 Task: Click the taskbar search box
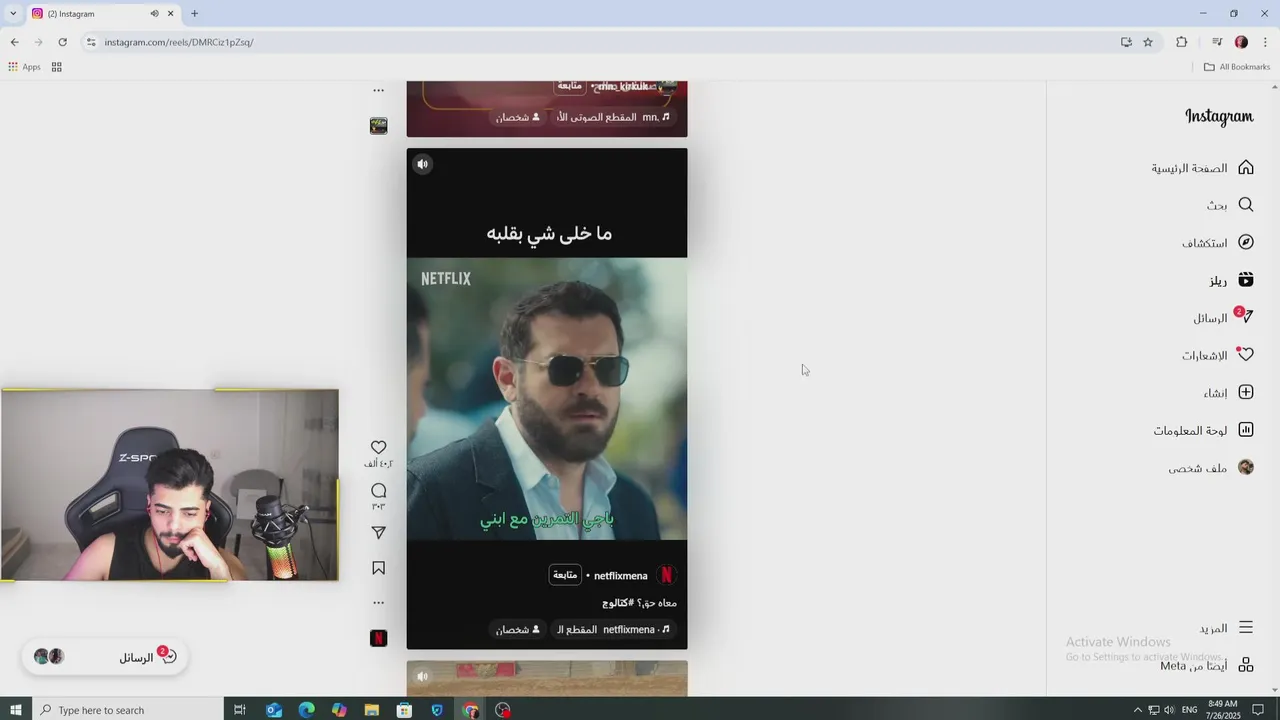click(128, 710)
